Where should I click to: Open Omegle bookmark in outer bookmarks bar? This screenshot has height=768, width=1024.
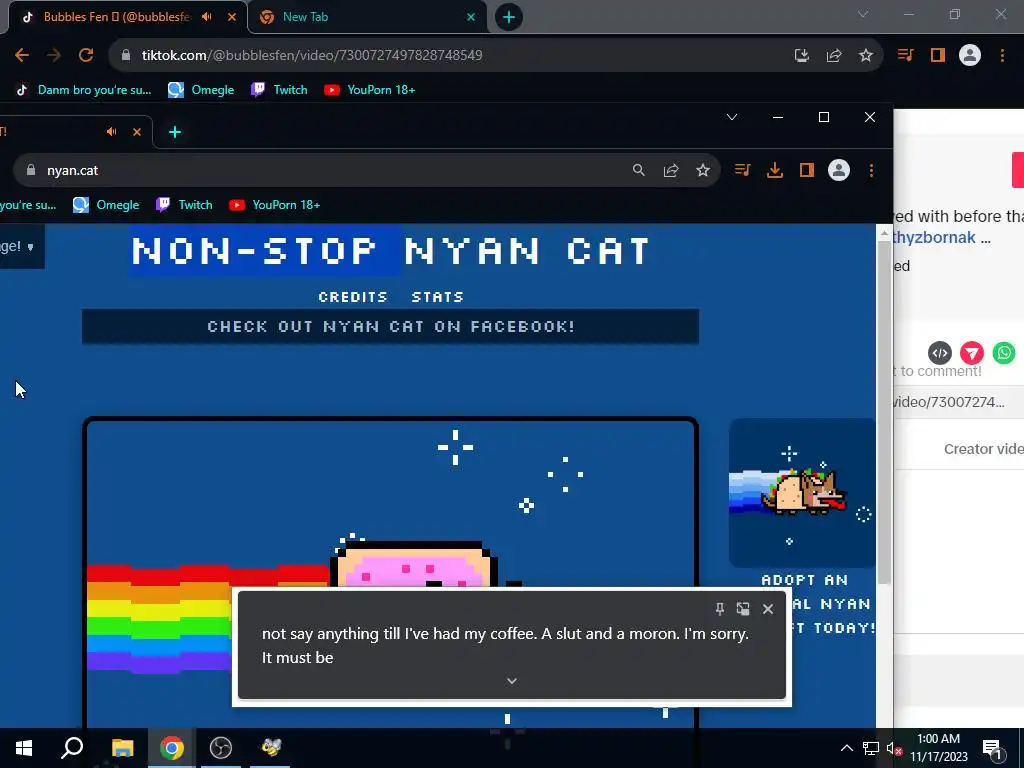(201, 90)
